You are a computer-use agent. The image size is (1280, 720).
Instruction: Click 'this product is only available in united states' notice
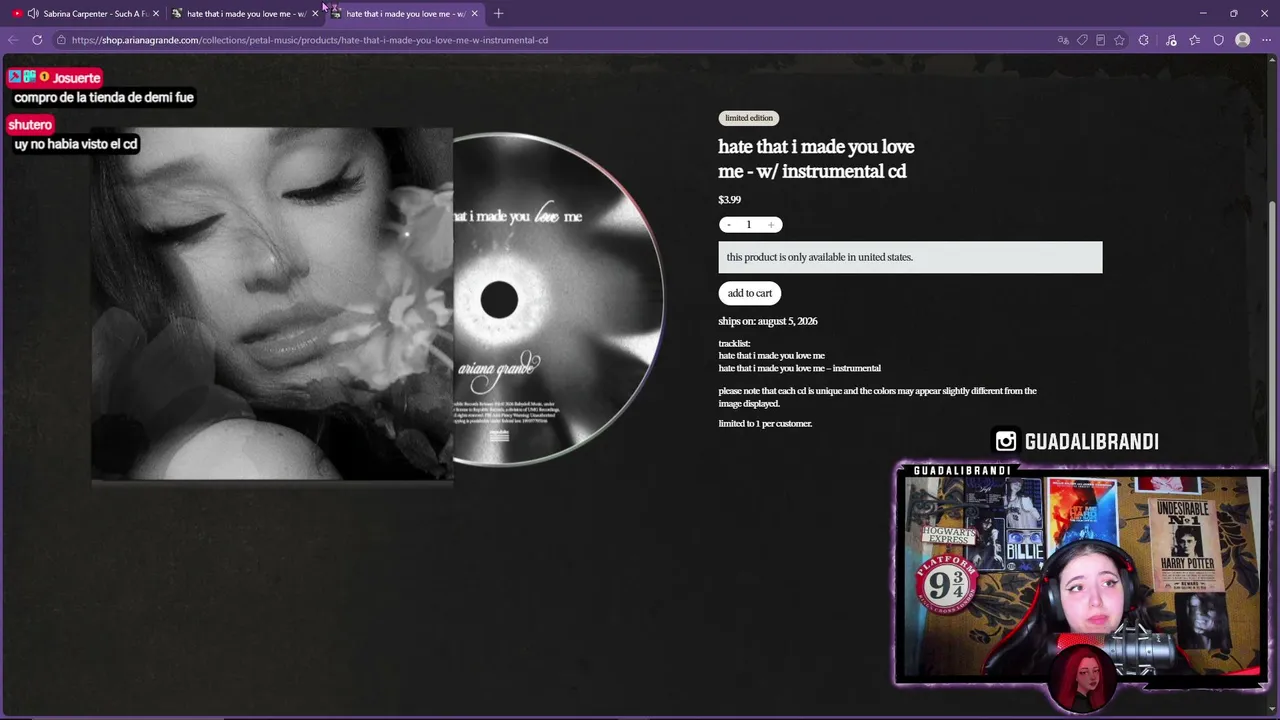click(x=910, y=257)
